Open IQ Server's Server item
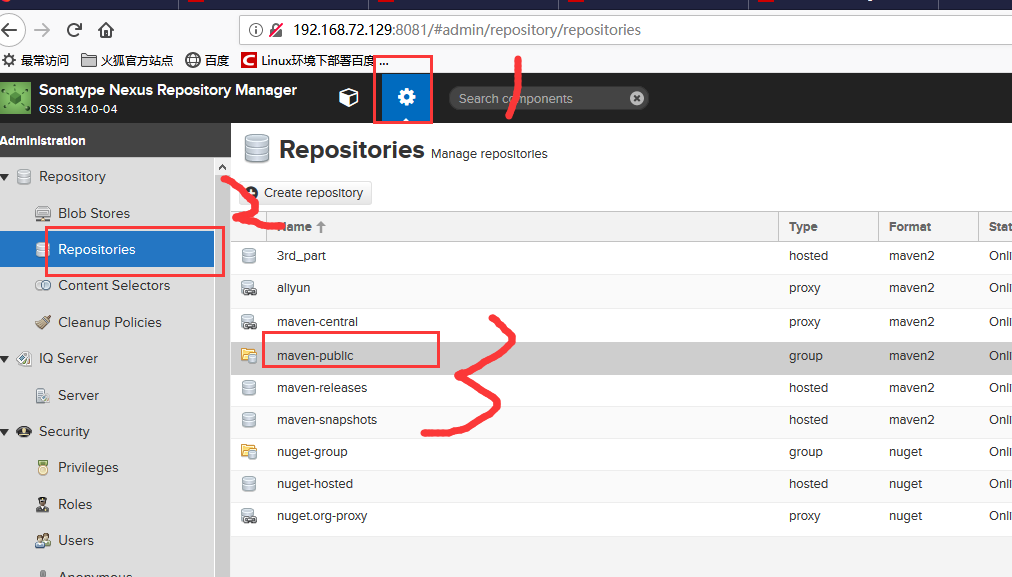This screenshot has height=577, width=1012. click(78, 395)
